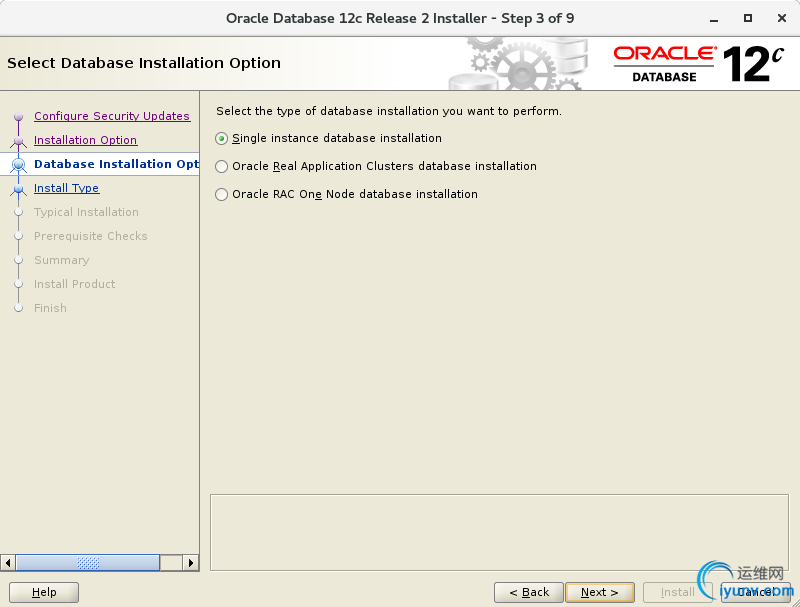Click the current Database Installation Option step icon
Screen dimensions: 800x607
19,164
